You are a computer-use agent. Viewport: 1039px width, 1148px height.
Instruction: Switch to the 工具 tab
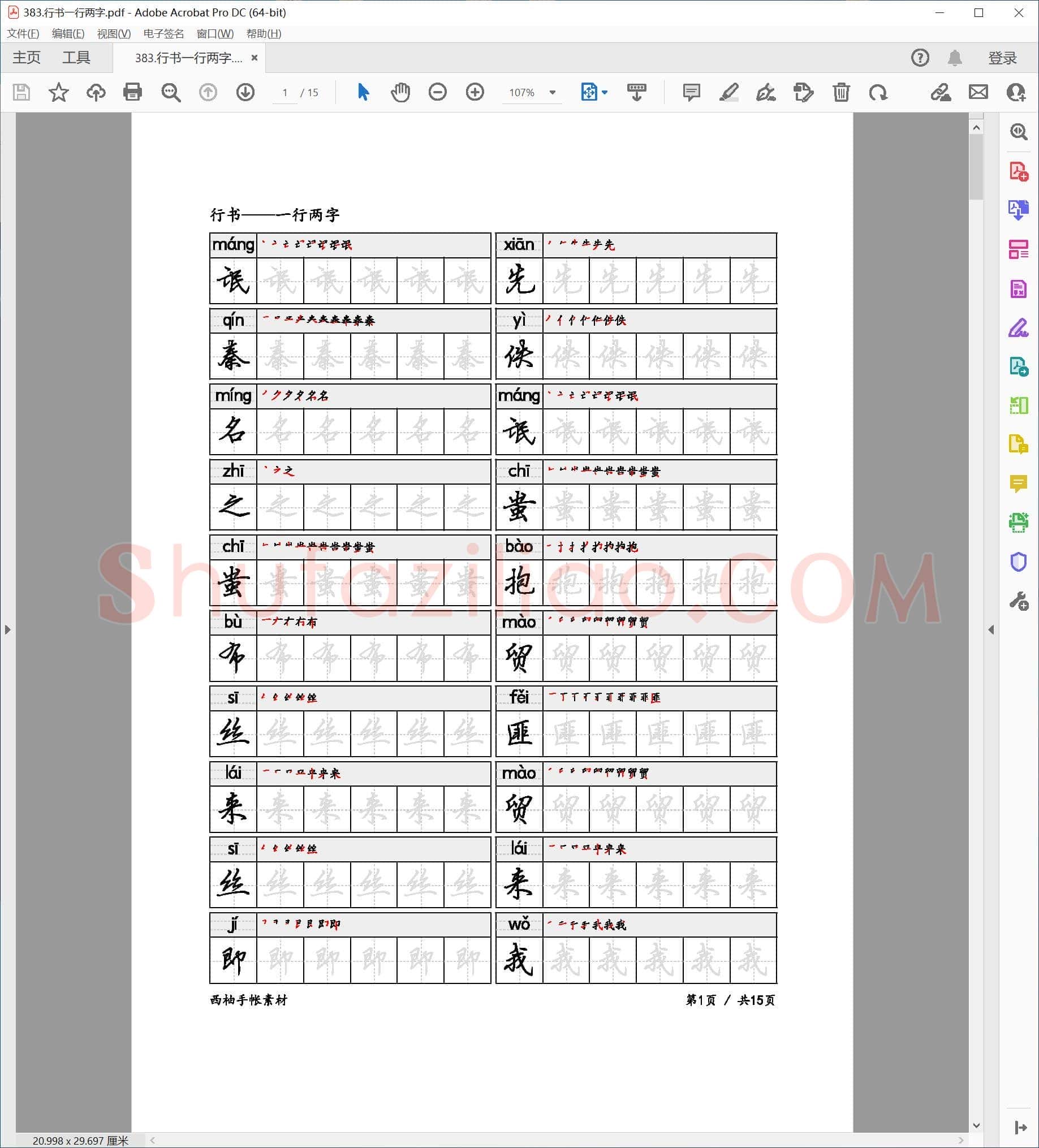[x=76, y=58]
